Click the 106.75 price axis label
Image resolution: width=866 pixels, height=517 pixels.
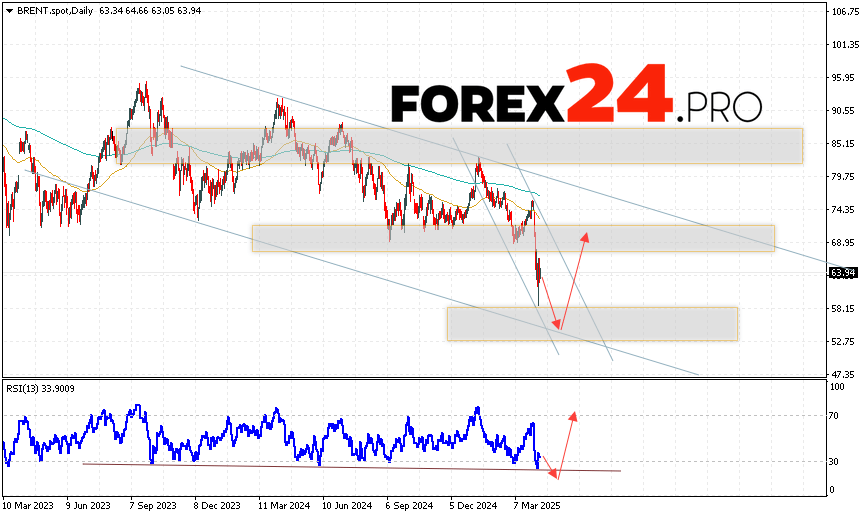843,12
